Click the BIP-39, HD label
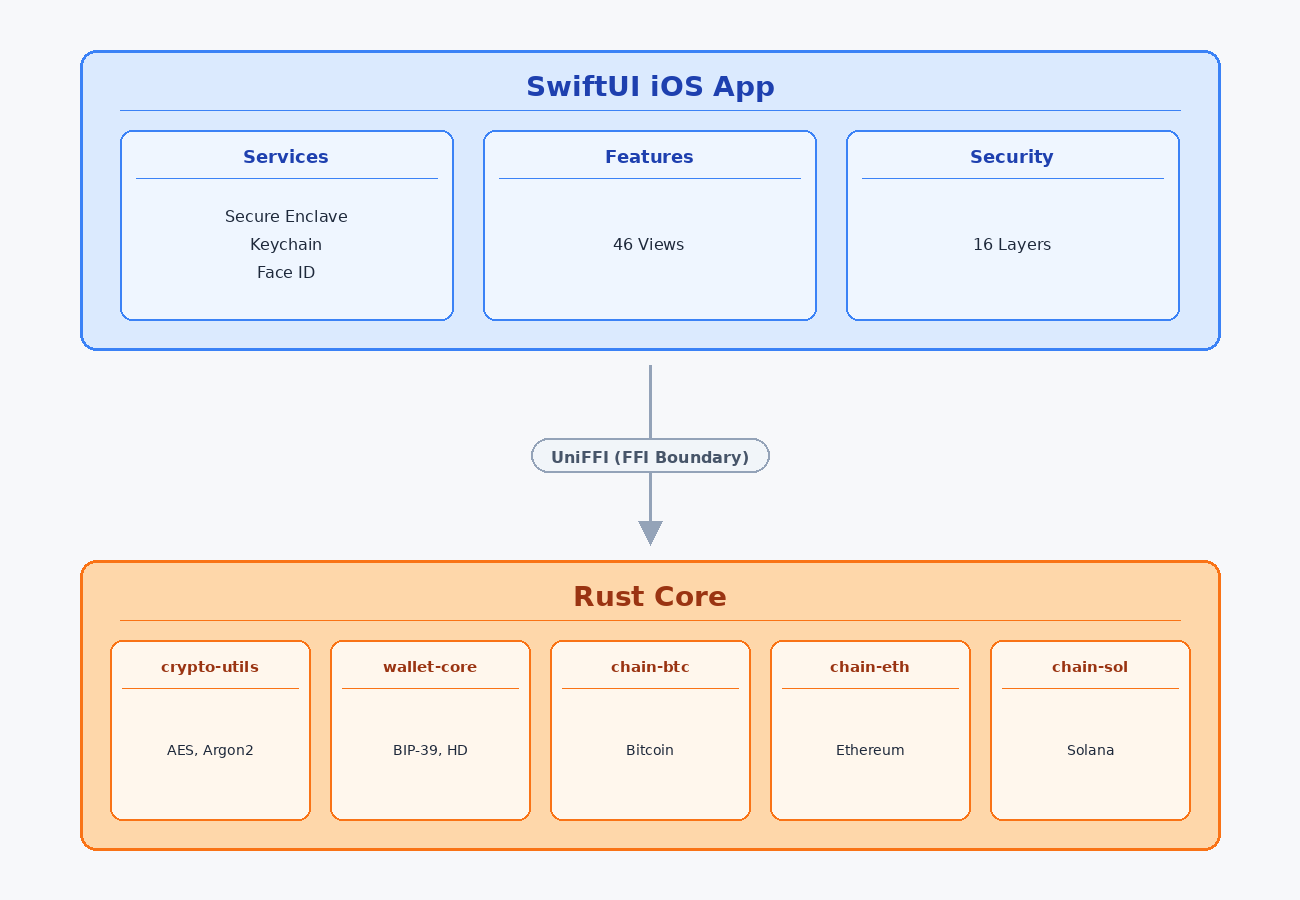The height and width of the screenshot is (900, 1300). (x=430, y=750)
